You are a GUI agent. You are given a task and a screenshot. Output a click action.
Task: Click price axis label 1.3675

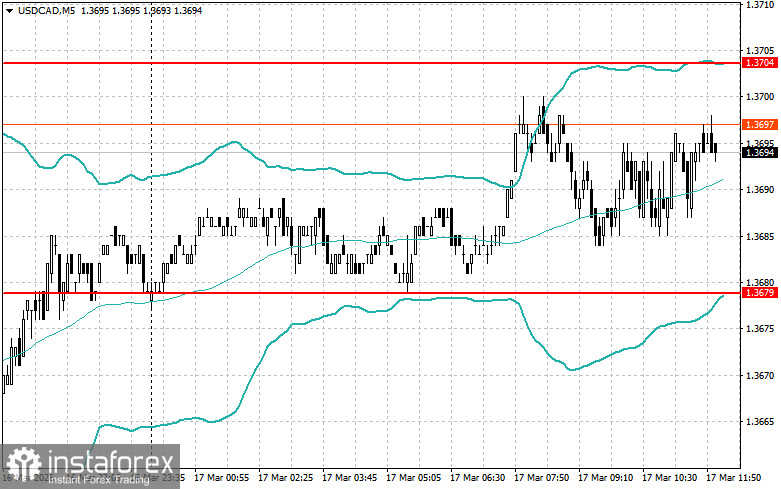[760, 329]
